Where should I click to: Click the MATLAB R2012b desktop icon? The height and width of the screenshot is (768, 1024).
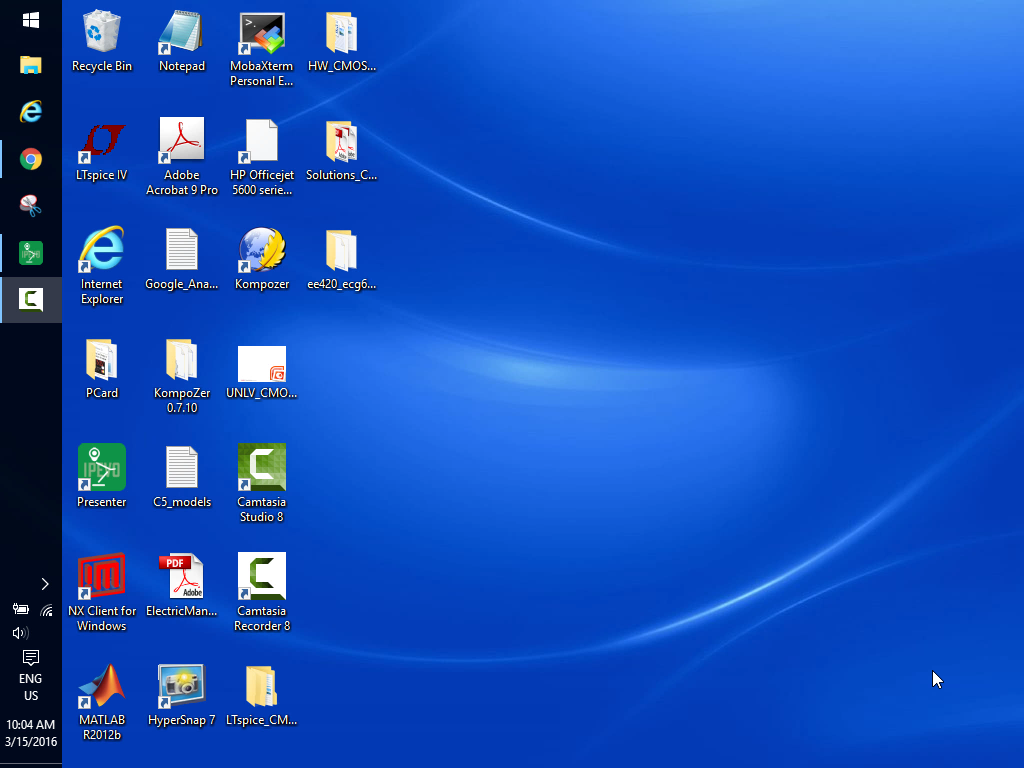102,686
